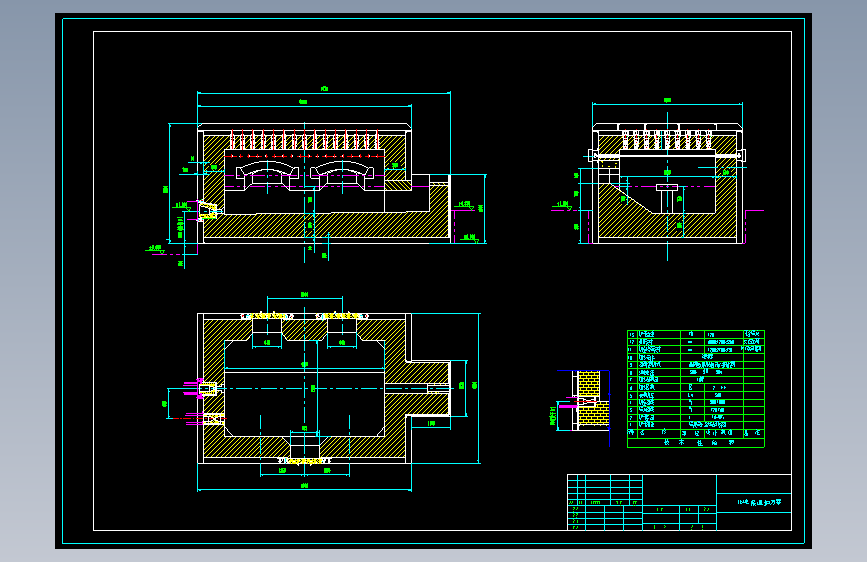Select the lower left-wall port in plan view
Image resolution: width=867 pixels, height=562 pixels.
pos(213,419)
